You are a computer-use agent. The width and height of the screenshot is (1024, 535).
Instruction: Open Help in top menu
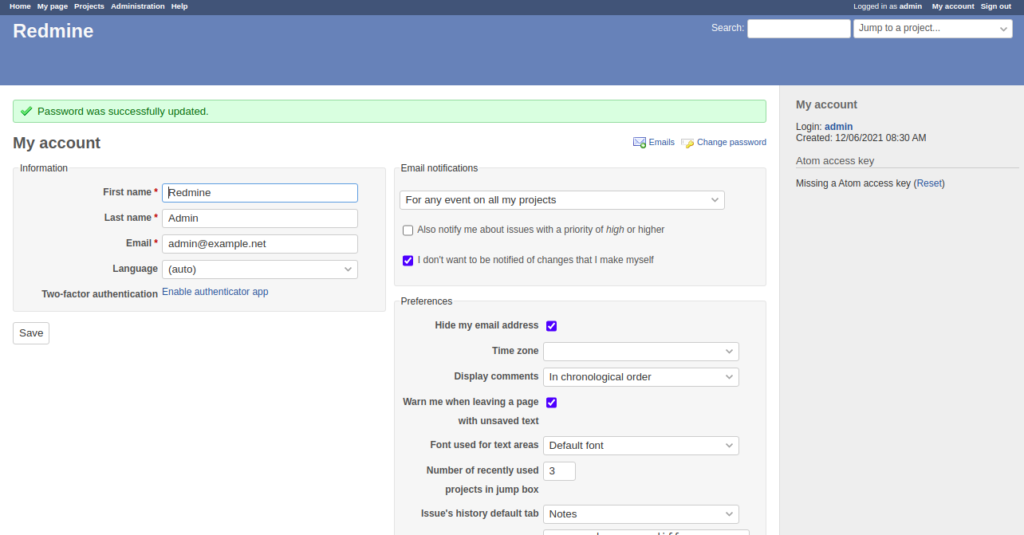[x=179, y=6]
